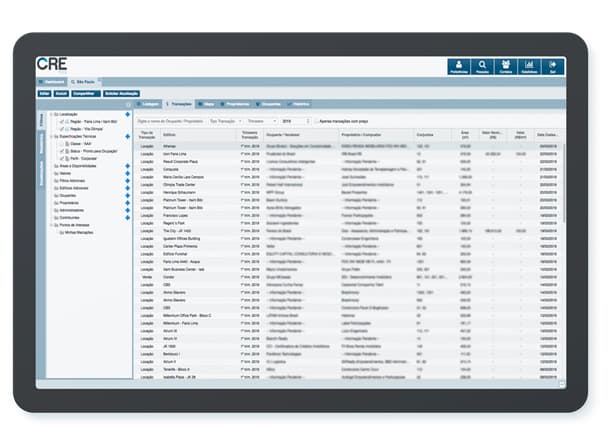Click the blue diamond beside Áreas e Disponibilidades
615x441 pixels.
(x=127, y=166)
